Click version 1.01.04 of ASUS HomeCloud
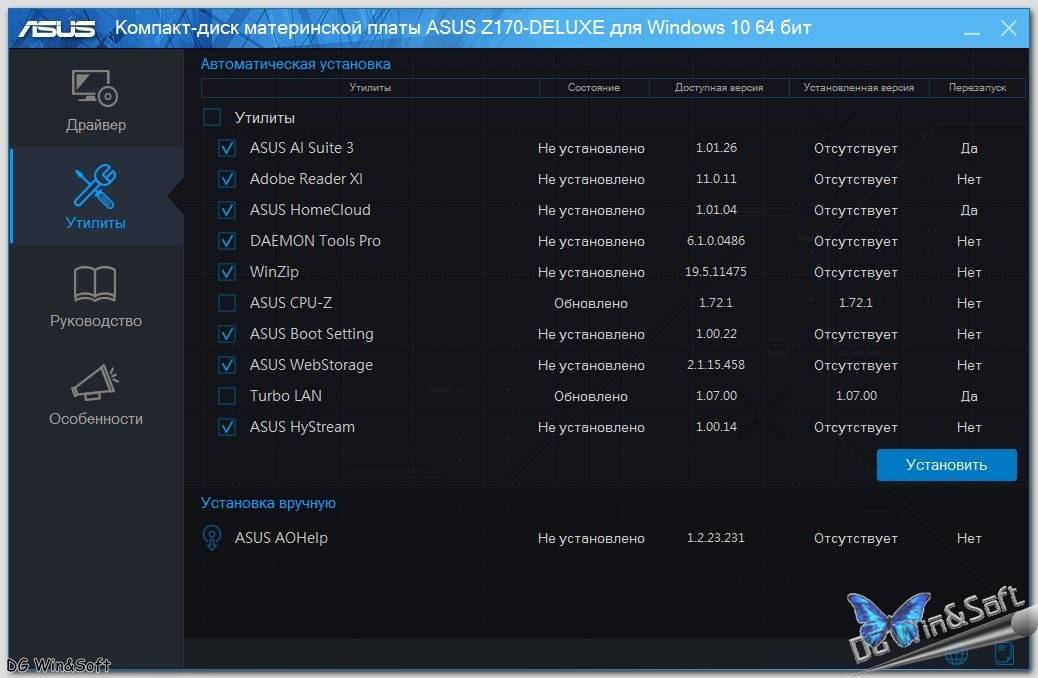This screenshot has height=678, width=1038. [716, 210]
